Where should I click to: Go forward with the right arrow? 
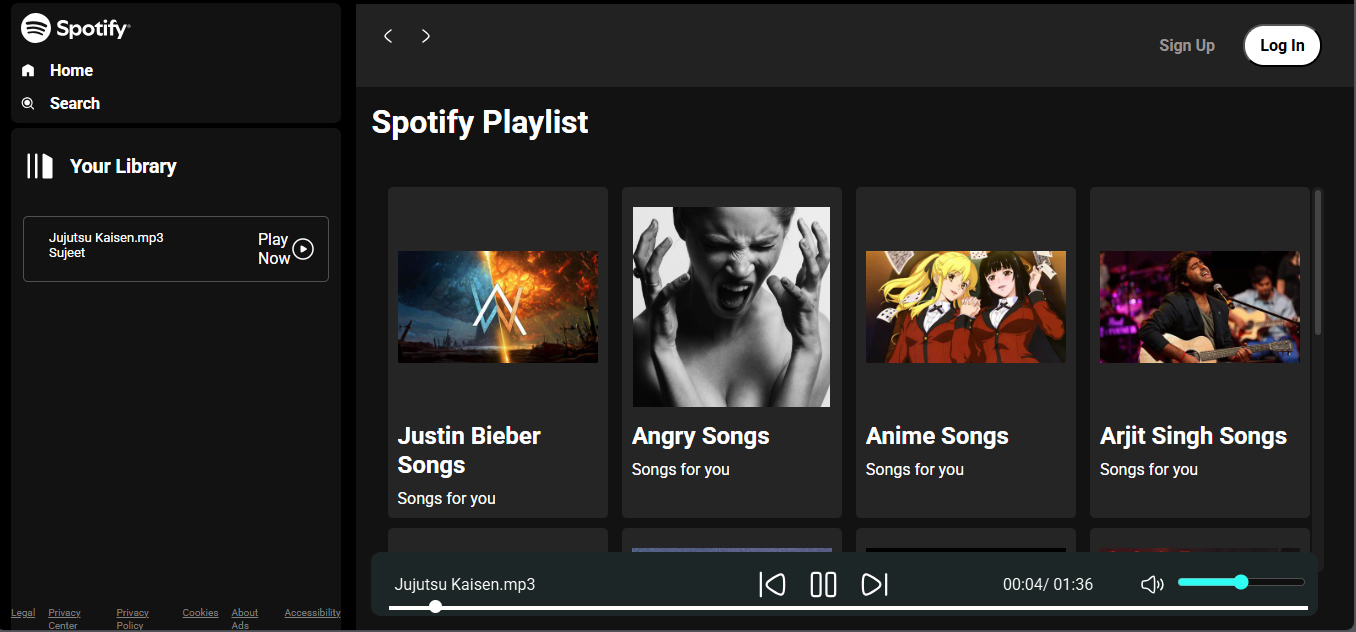426,36
